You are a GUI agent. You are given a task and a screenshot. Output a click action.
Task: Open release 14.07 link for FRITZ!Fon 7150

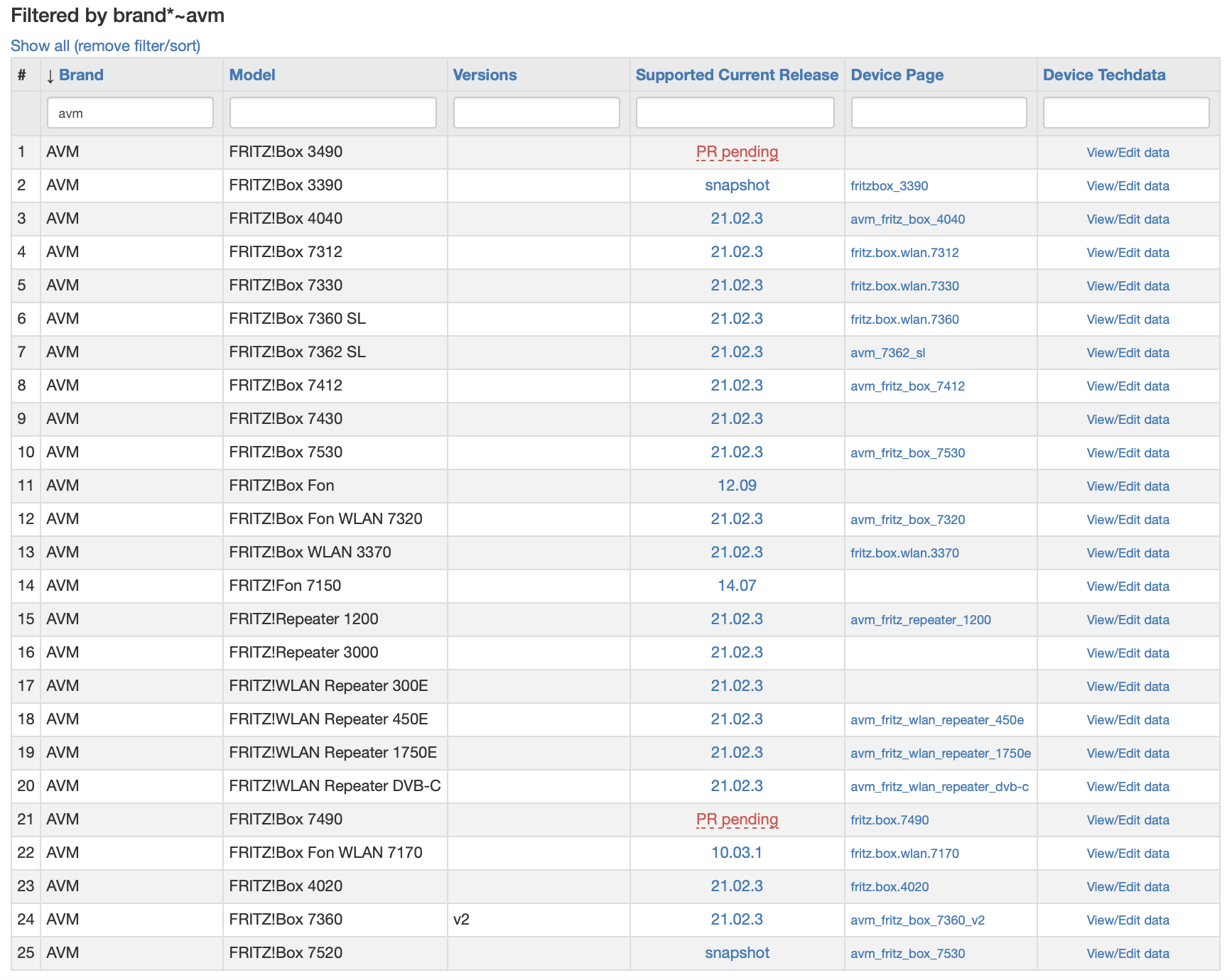737,586
